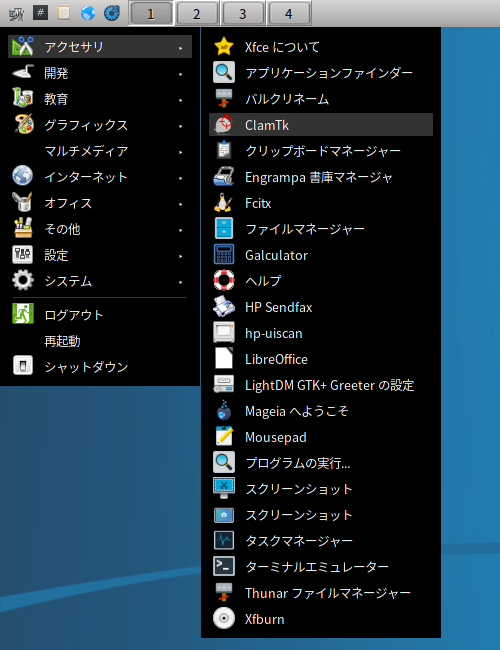The image size is (500, 650).
Task: Expand the 教育 submenu arrow
Action: (181, 100)
